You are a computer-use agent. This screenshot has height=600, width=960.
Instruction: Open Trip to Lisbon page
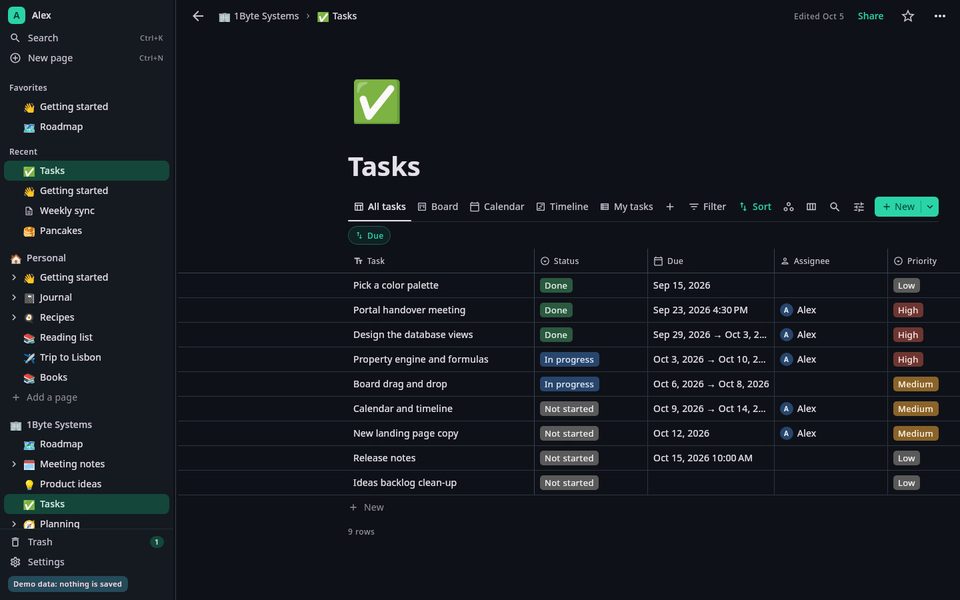point(86,358)
